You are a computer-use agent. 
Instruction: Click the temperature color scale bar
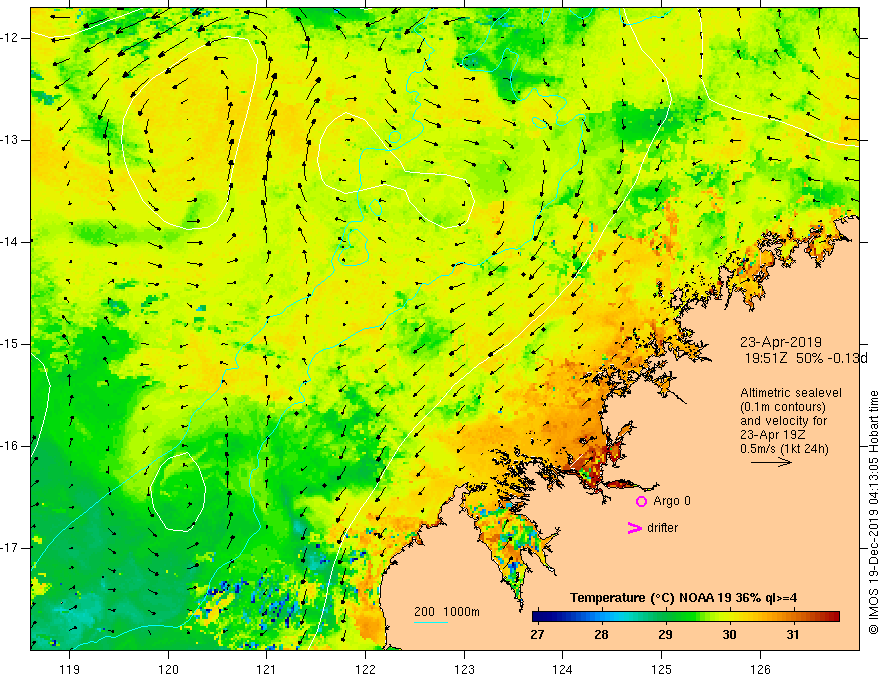686,617
